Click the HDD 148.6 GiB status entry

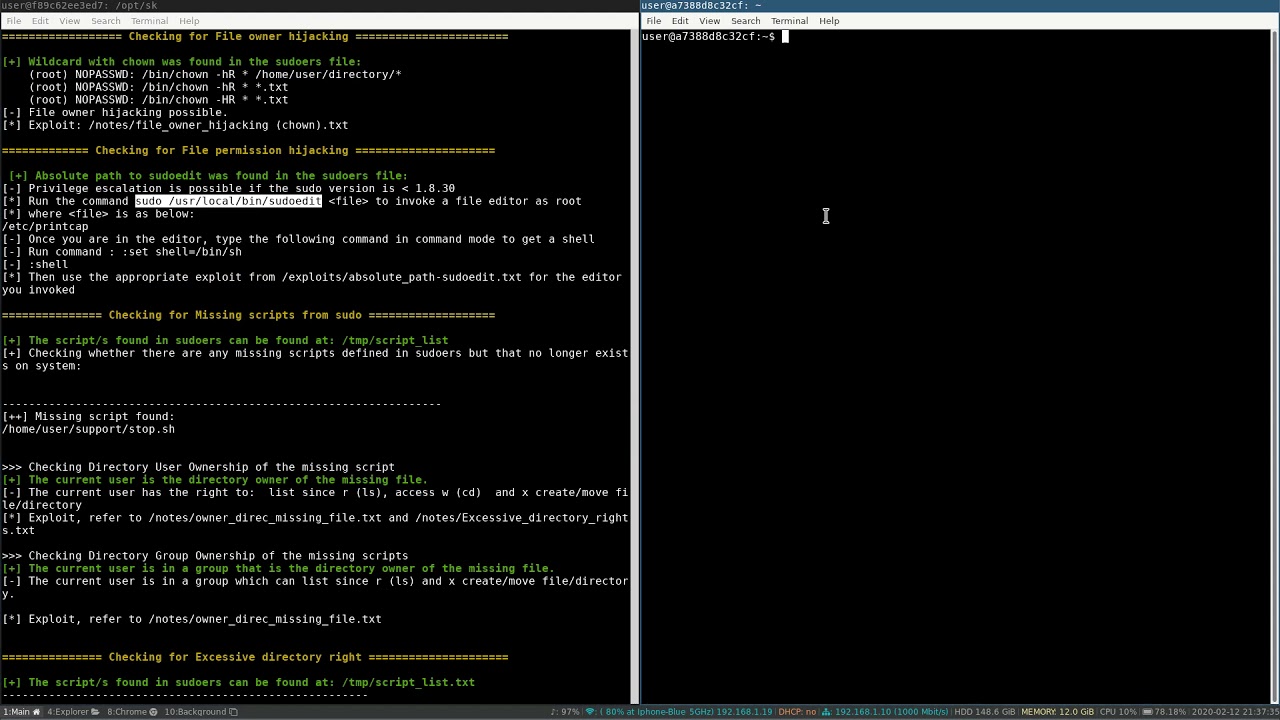tap(985, 712)
